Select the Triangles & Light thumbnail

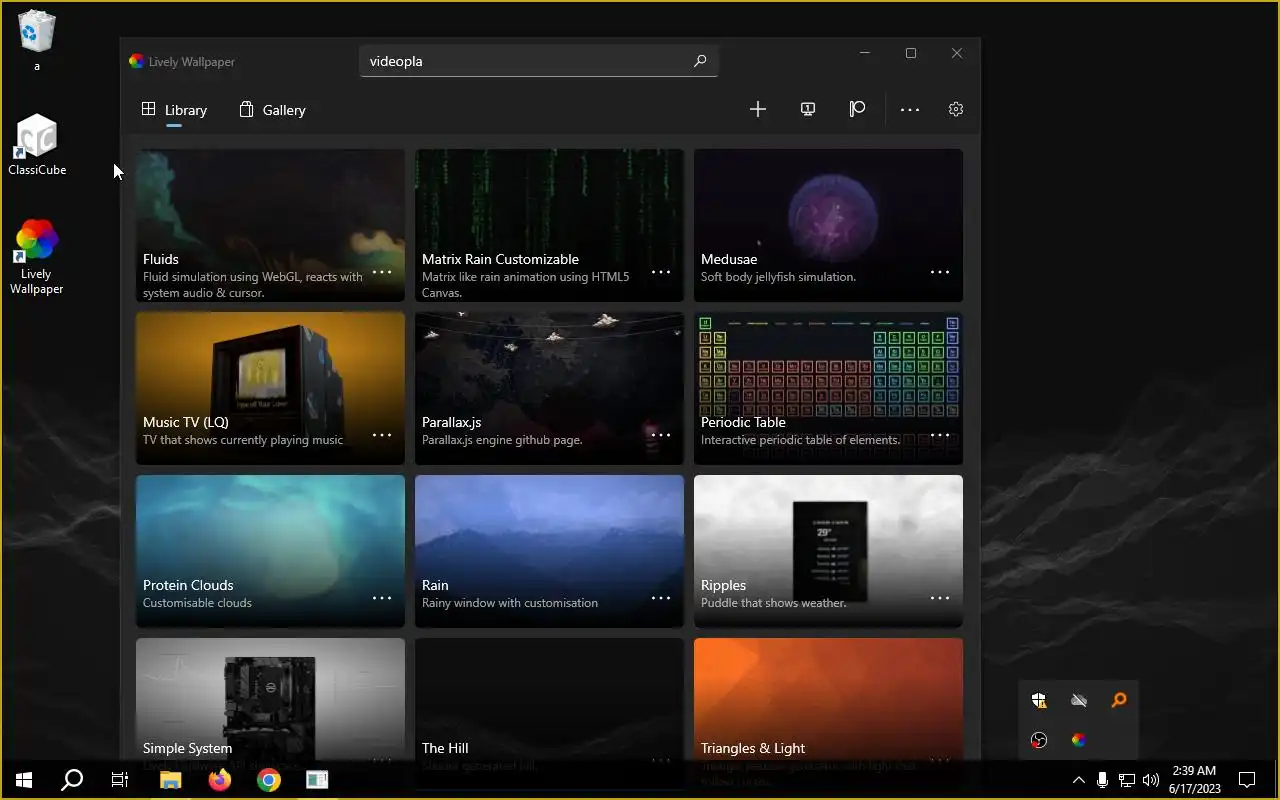pyautogui.click(x=828, y=700)
